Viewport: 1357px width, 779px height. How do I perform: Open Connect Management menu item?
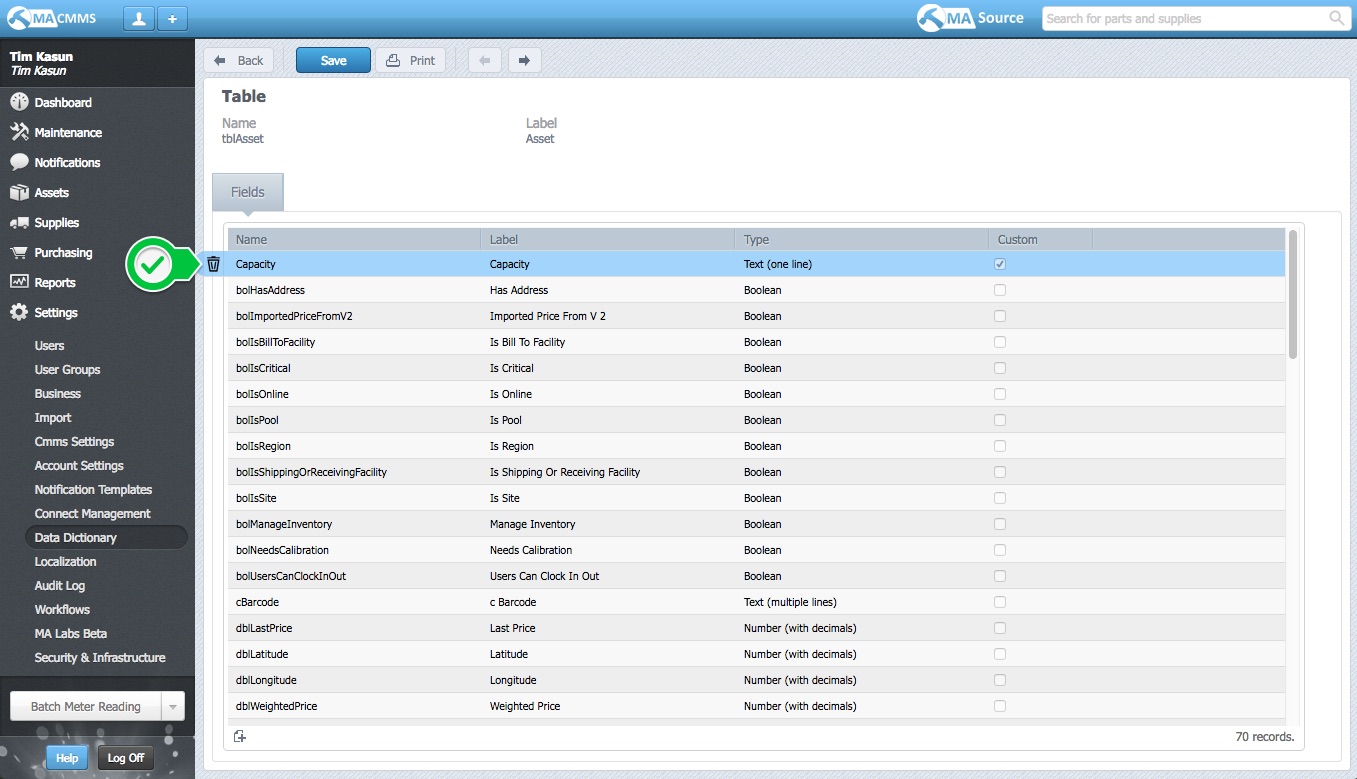92,513
